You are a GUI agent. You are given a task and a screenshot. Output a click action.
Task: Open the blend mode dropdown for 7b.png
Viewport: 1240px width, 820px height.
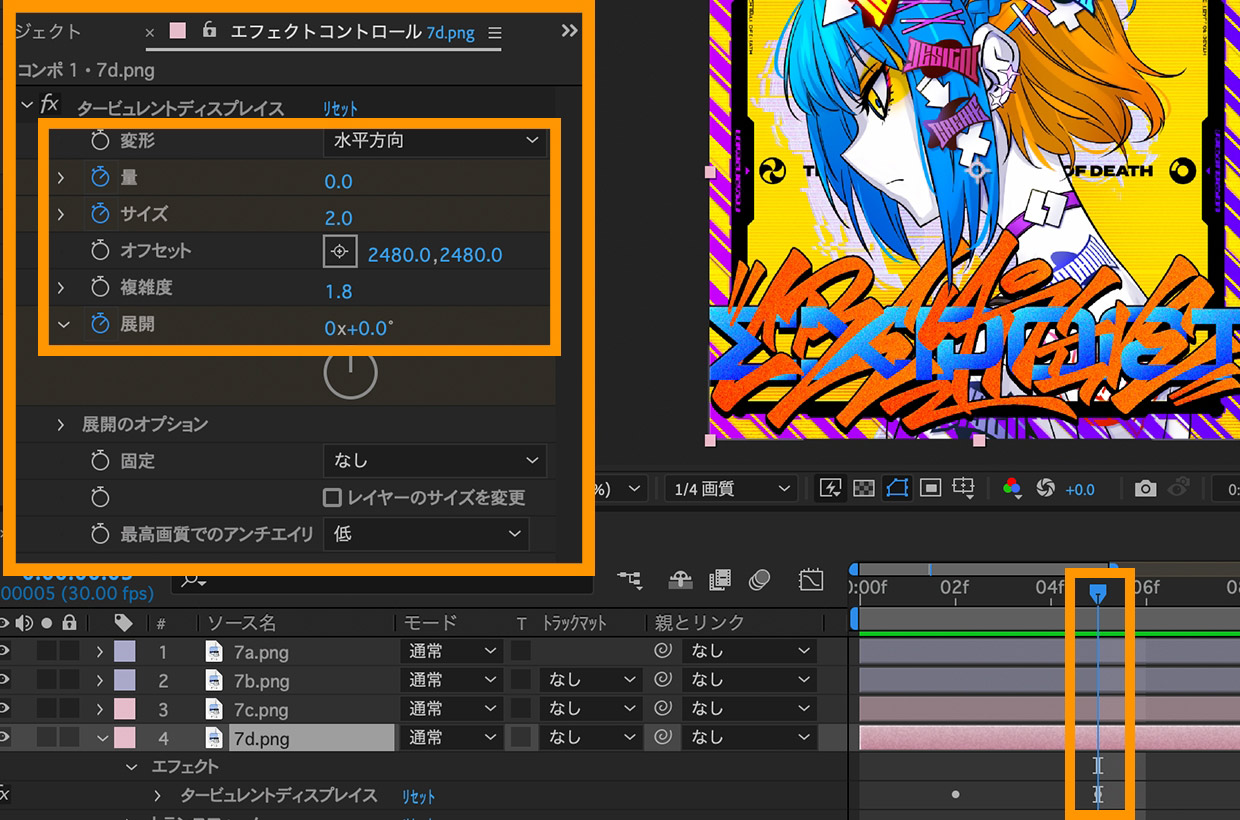click(x=451, y=680)
